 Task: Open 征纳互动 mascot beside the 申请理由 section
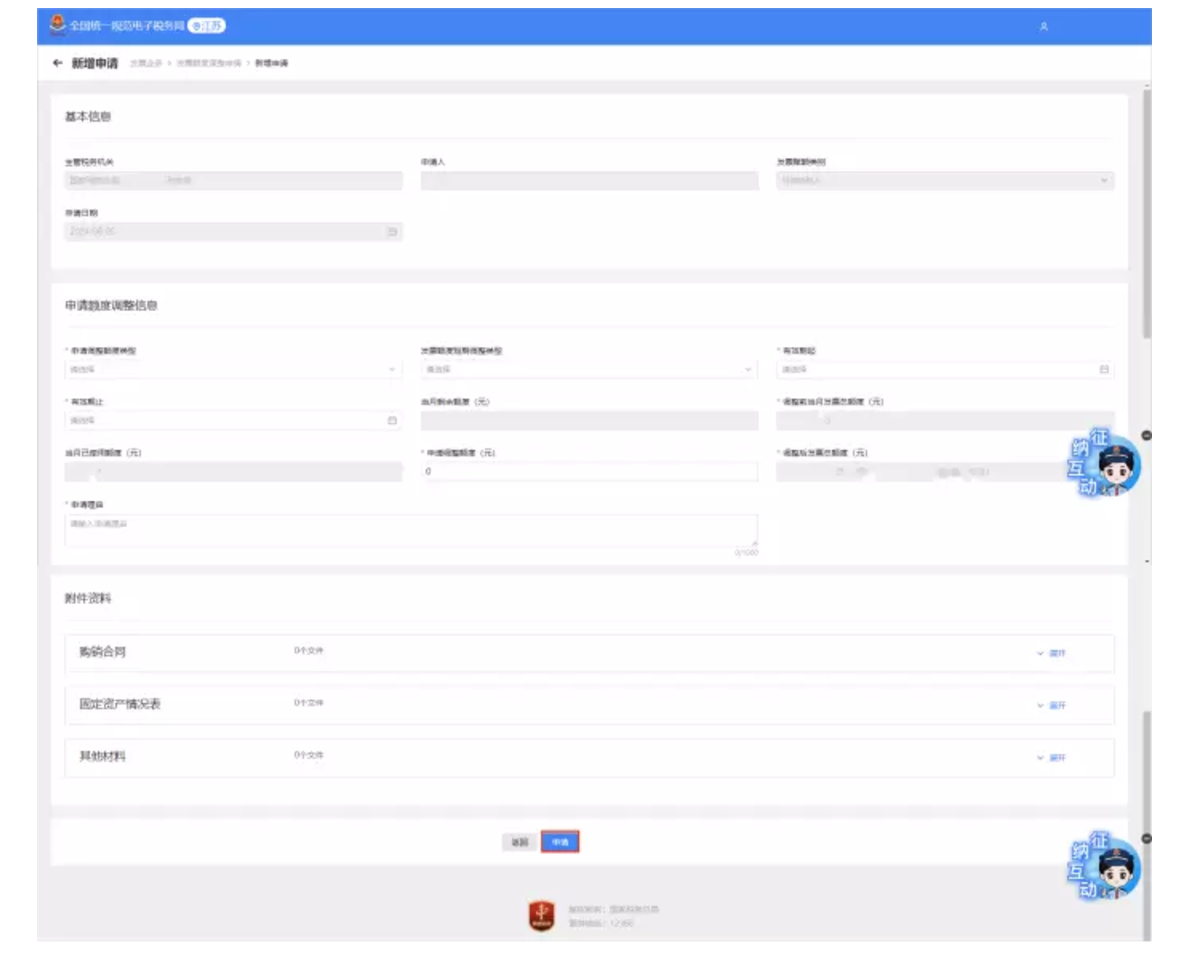coord(1108,467)
